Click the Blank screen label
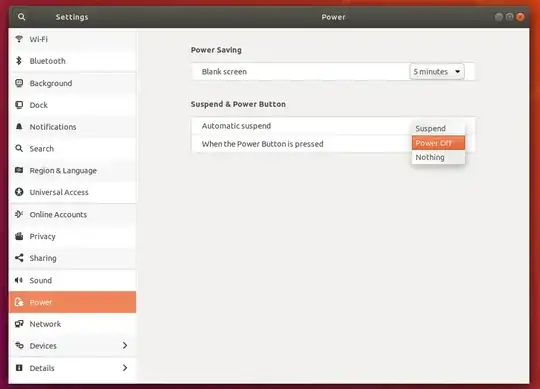Viewport: 540px width, 389px height. 224,72
